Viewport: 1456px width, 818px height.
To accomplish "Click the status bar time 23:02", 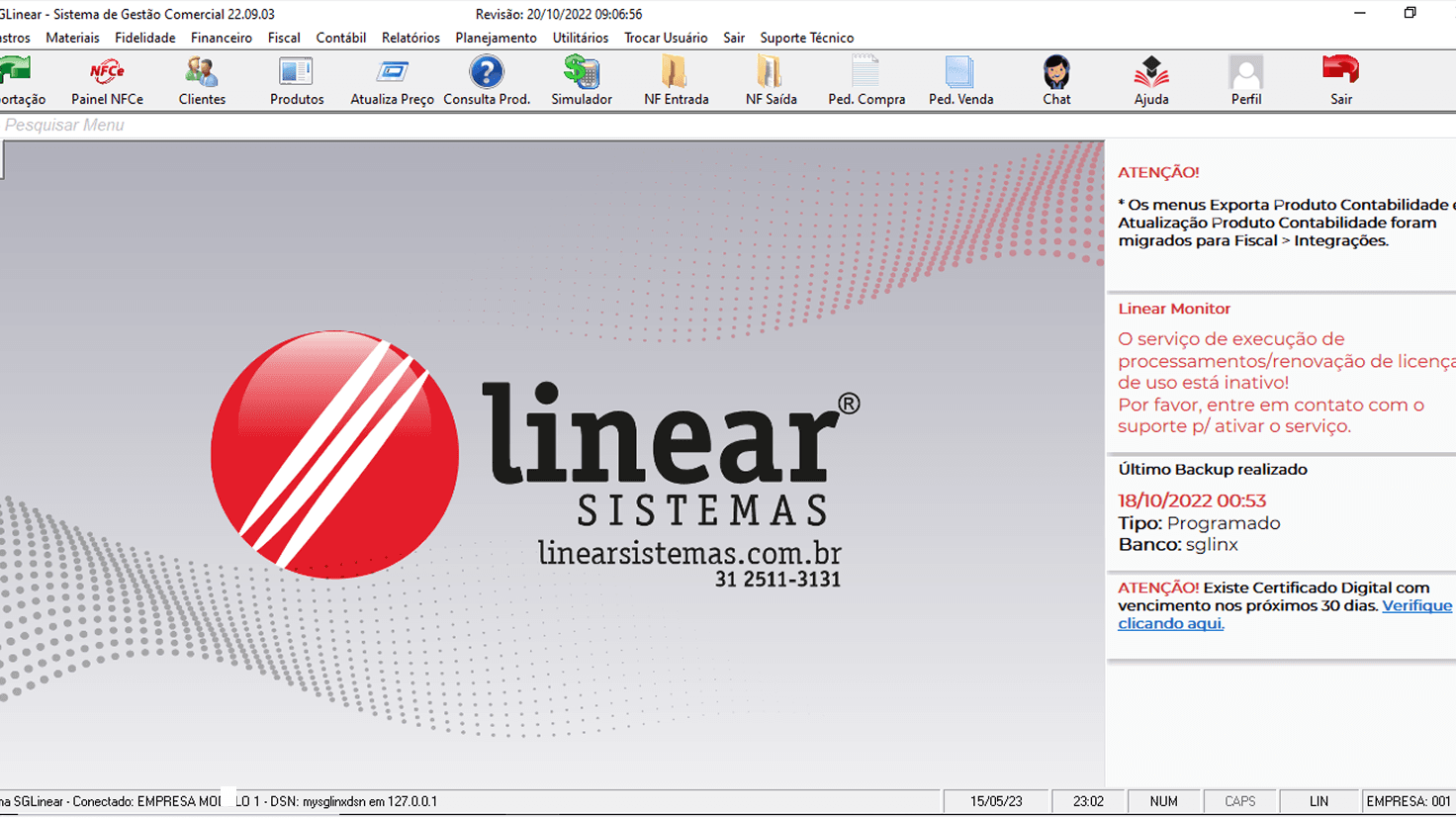I will click(1088, 801).
